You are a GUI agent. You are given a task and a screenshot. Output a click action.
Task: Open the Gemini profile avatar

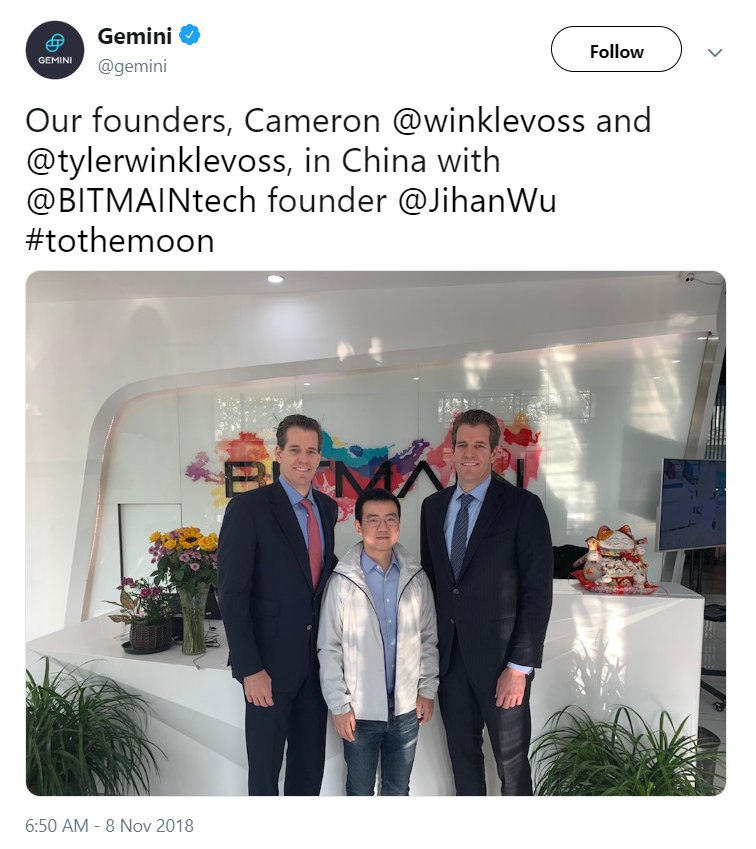click(x=55, y=50)
